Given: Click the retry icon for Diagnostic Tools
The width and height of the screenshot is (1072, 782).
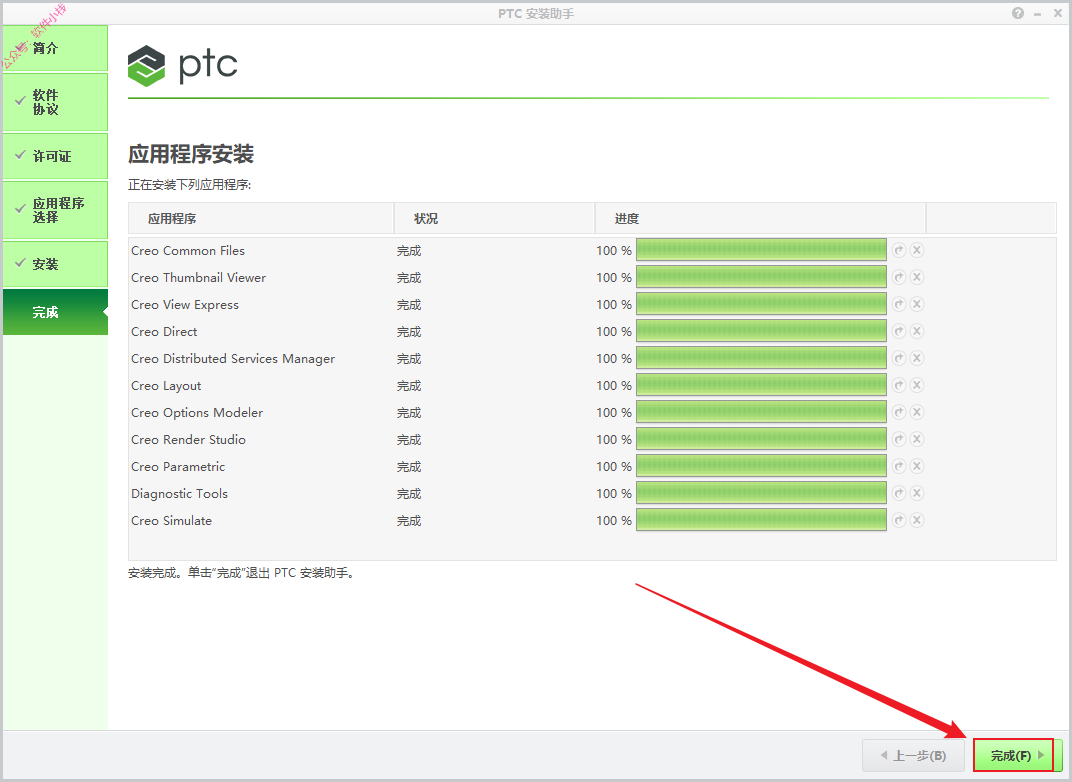Looking at the screenshot, I should click(x=899, y=493).
